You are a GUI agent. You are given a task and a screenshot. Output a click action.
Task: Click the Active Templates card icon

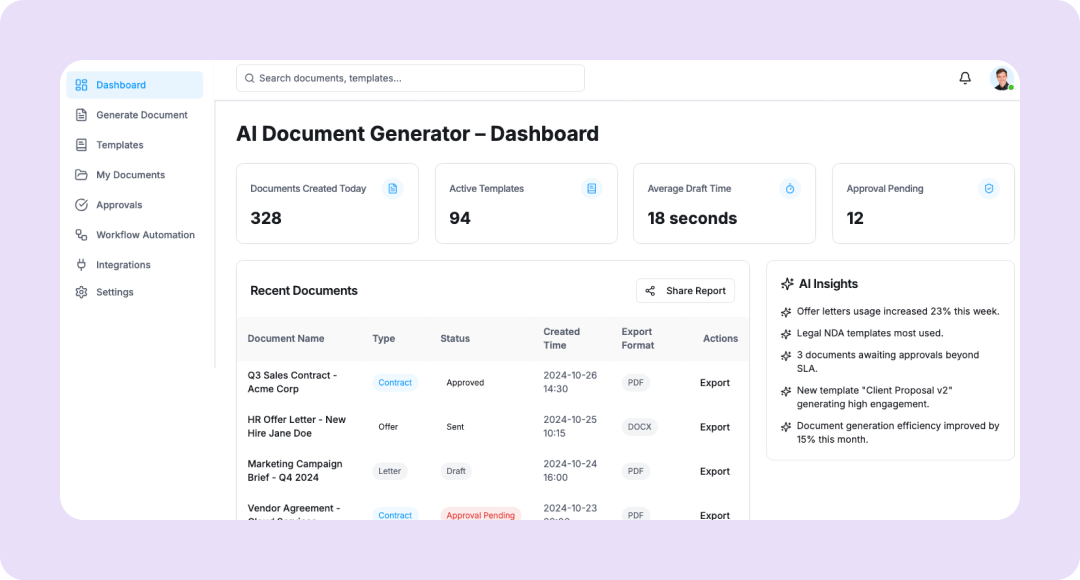(591, 188)
